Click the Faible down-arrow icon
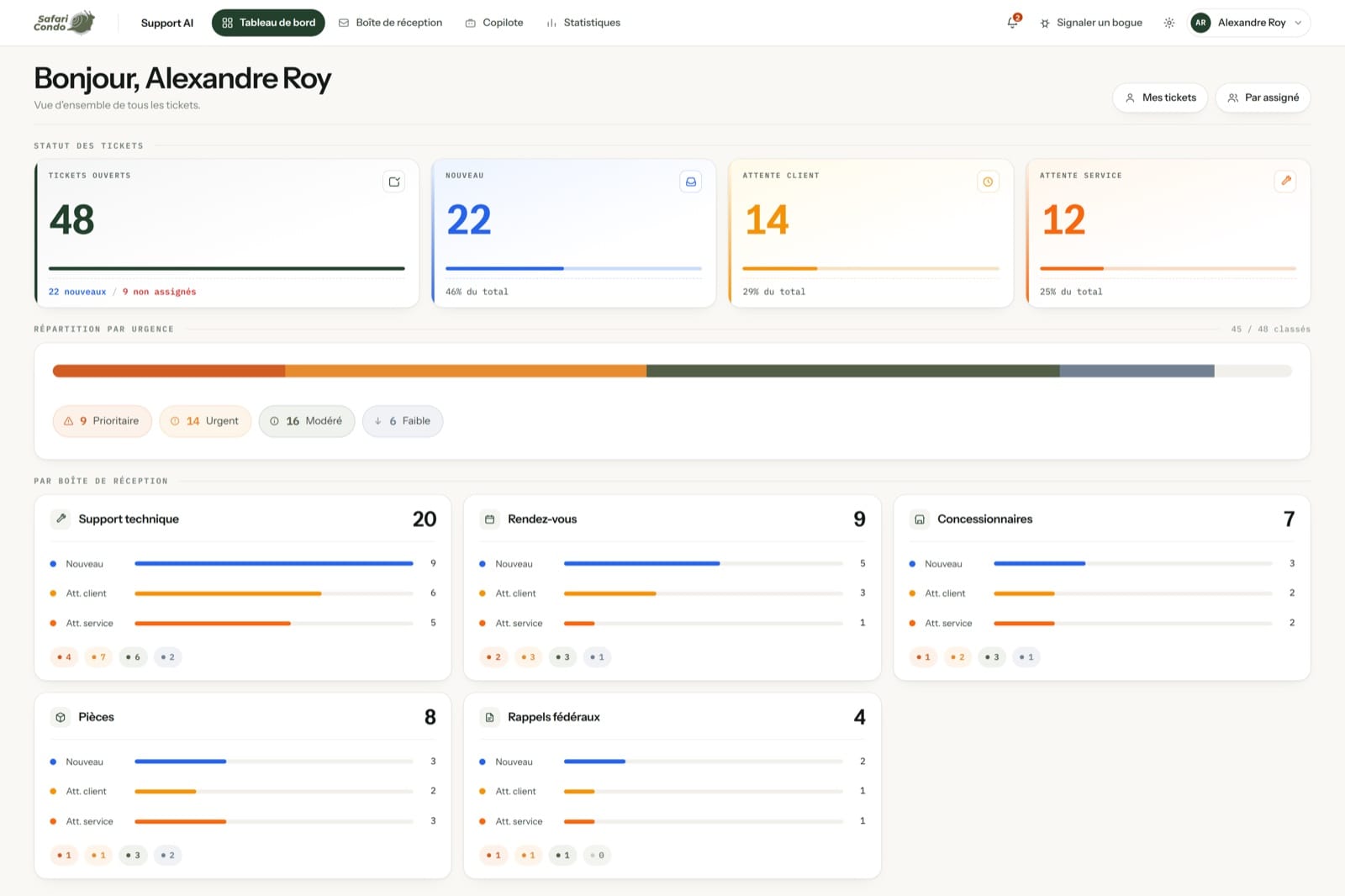 tap(378, 421)
